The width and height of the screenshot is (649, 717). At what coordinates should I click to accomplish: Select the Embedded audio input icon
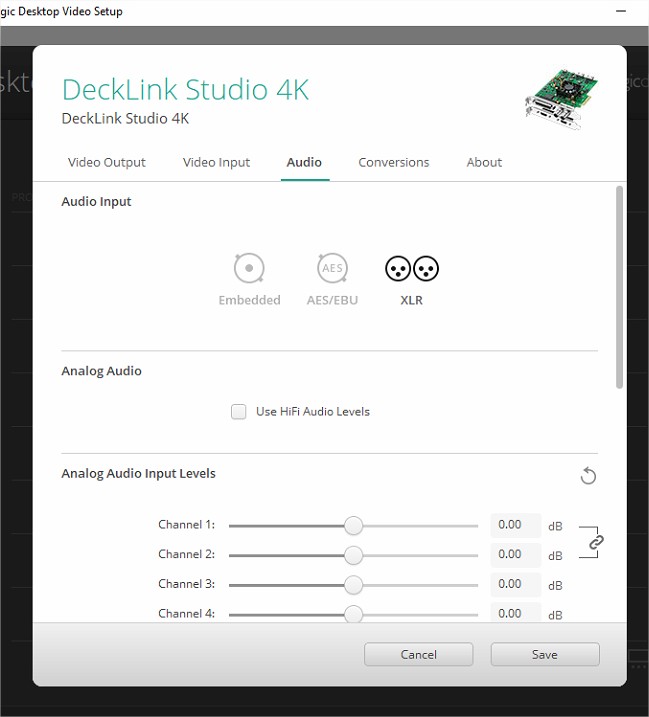(x=249, y=268)
